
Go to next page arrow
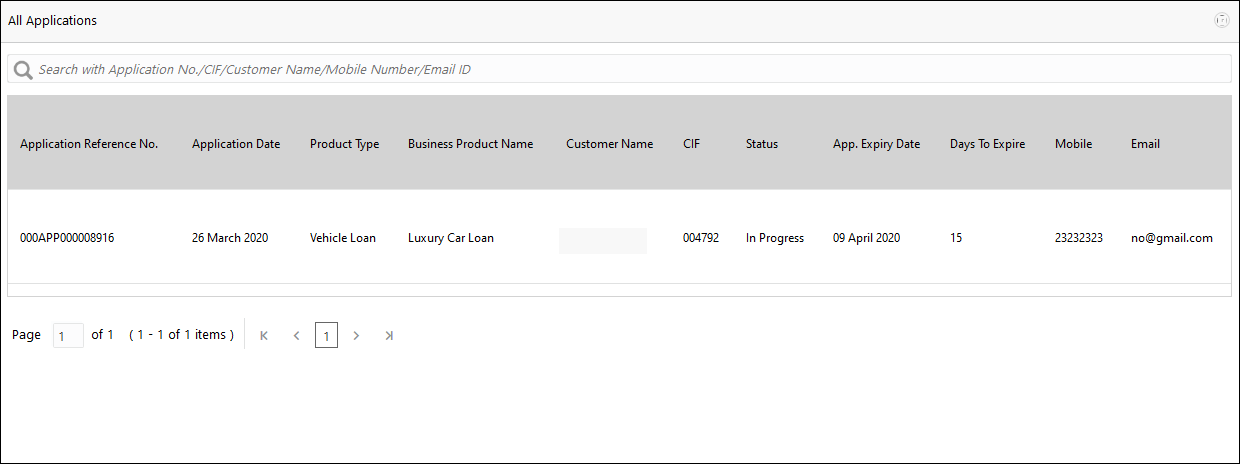[x=356, y=336]
